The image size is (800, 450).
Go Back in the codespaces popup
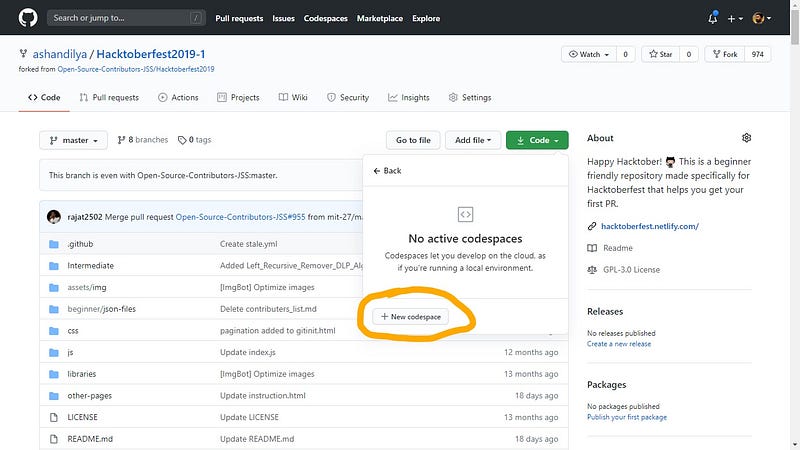[387, 171]
